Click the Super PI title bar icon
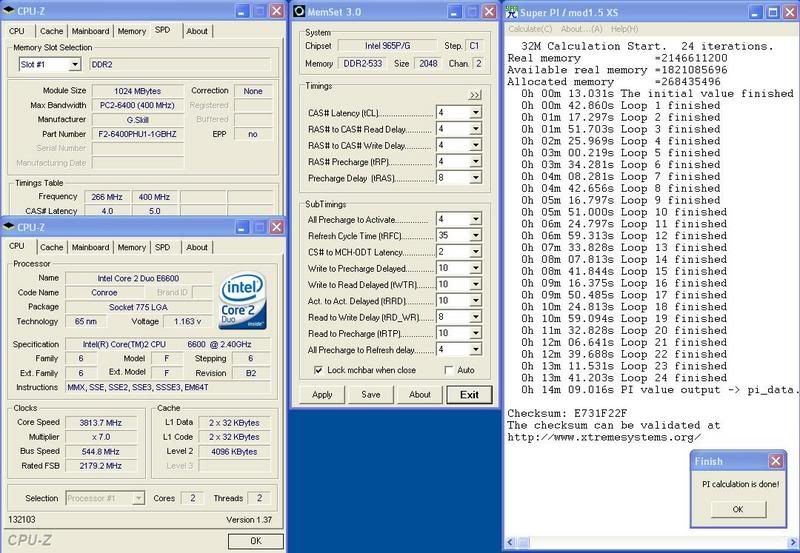 512,12
